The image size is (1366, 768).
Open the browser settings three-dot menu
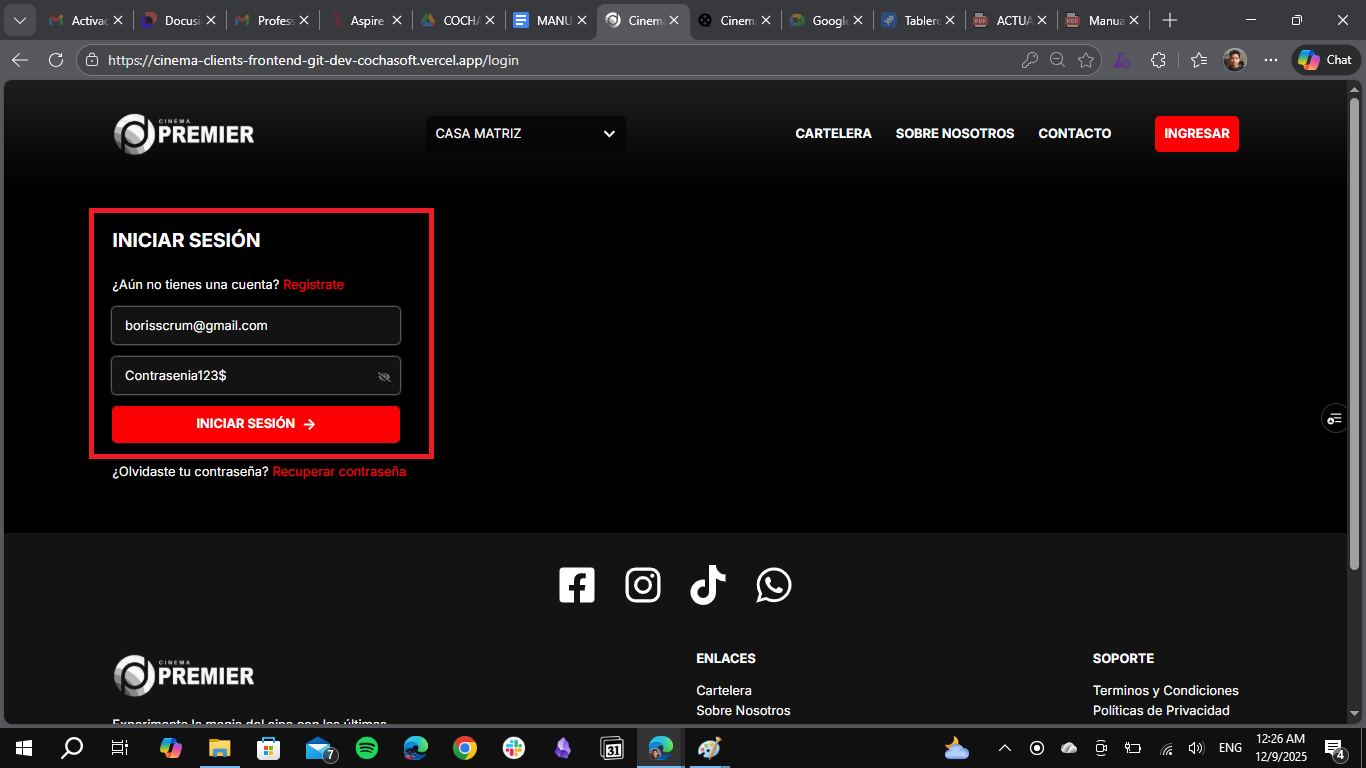click(x=1270, y=60)
